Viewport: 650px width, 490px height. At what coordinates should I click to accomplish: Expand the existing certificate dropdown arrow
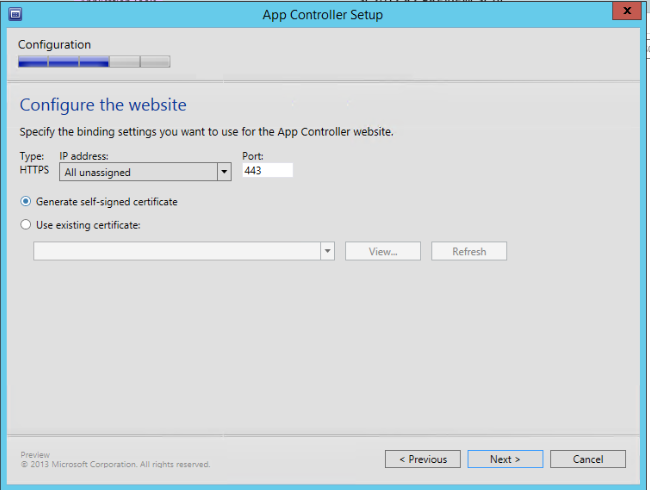point(327,252)
